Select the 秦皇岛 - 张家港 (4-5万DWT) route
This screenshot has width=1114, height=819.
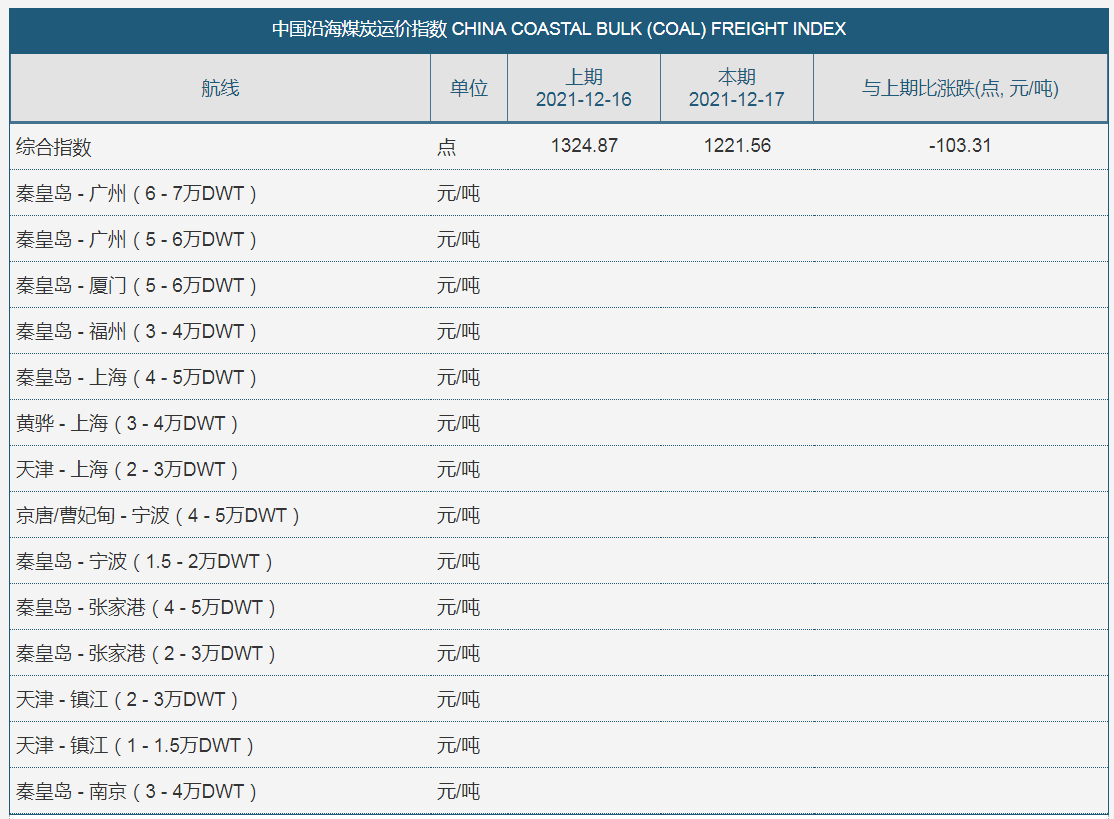click(146, 607)
